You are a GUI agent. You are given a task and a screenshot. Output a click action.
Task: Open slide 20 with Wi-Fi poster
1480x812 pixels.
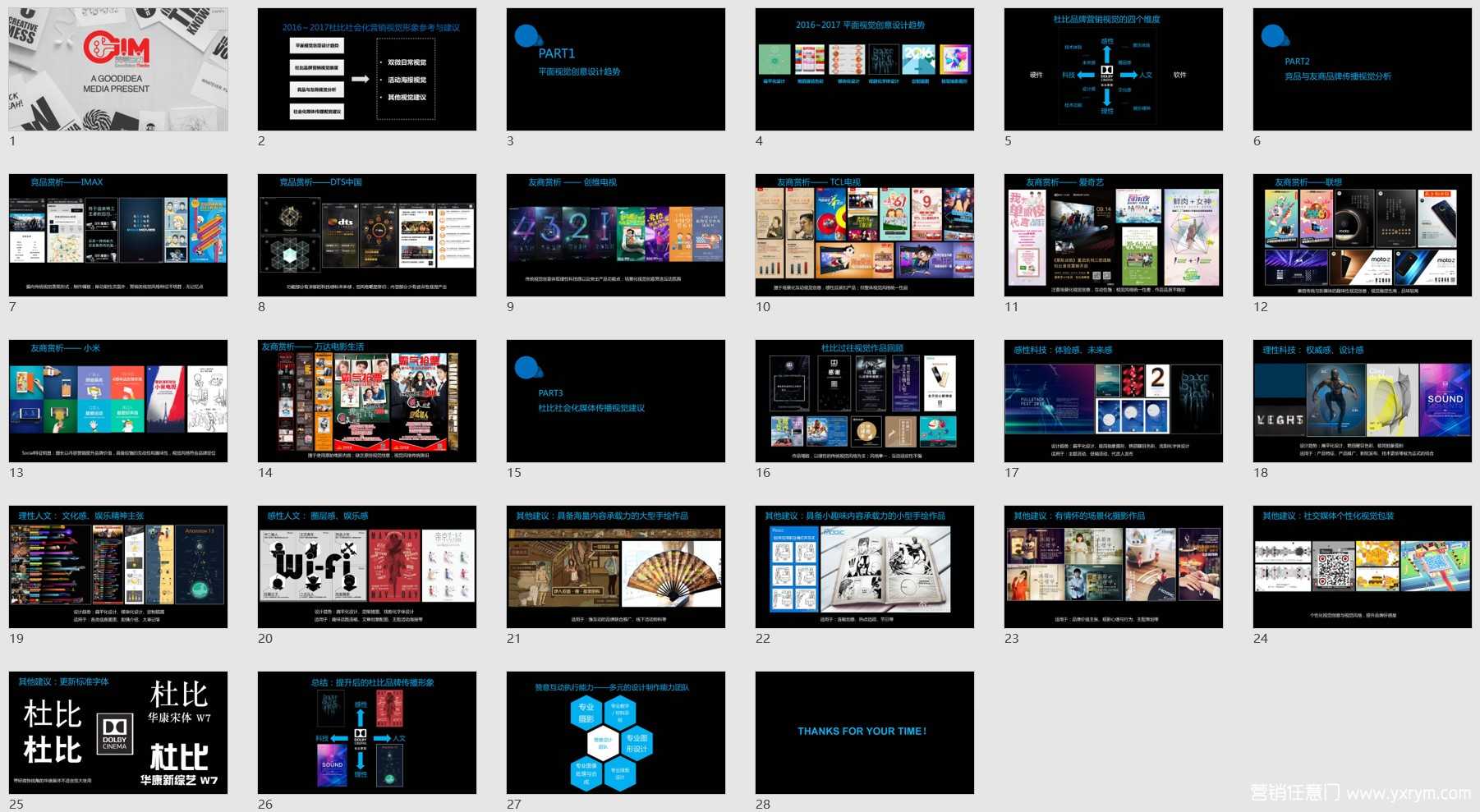(x=367, y=567)
